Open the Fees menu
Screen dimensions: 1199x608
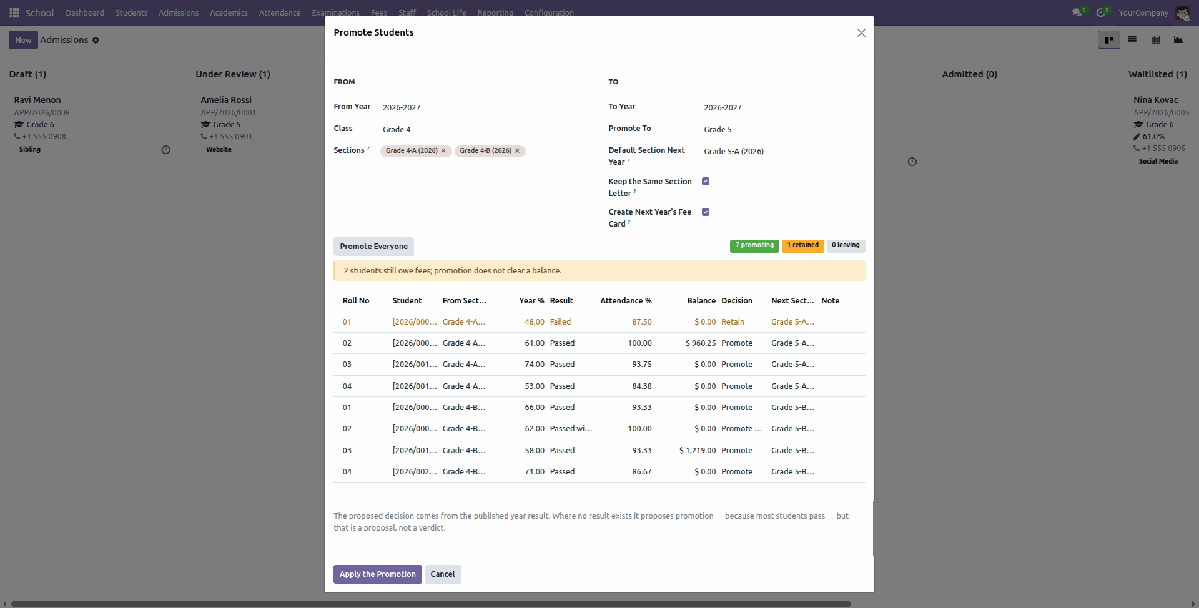pyautogui.click(x=379, y=13)
